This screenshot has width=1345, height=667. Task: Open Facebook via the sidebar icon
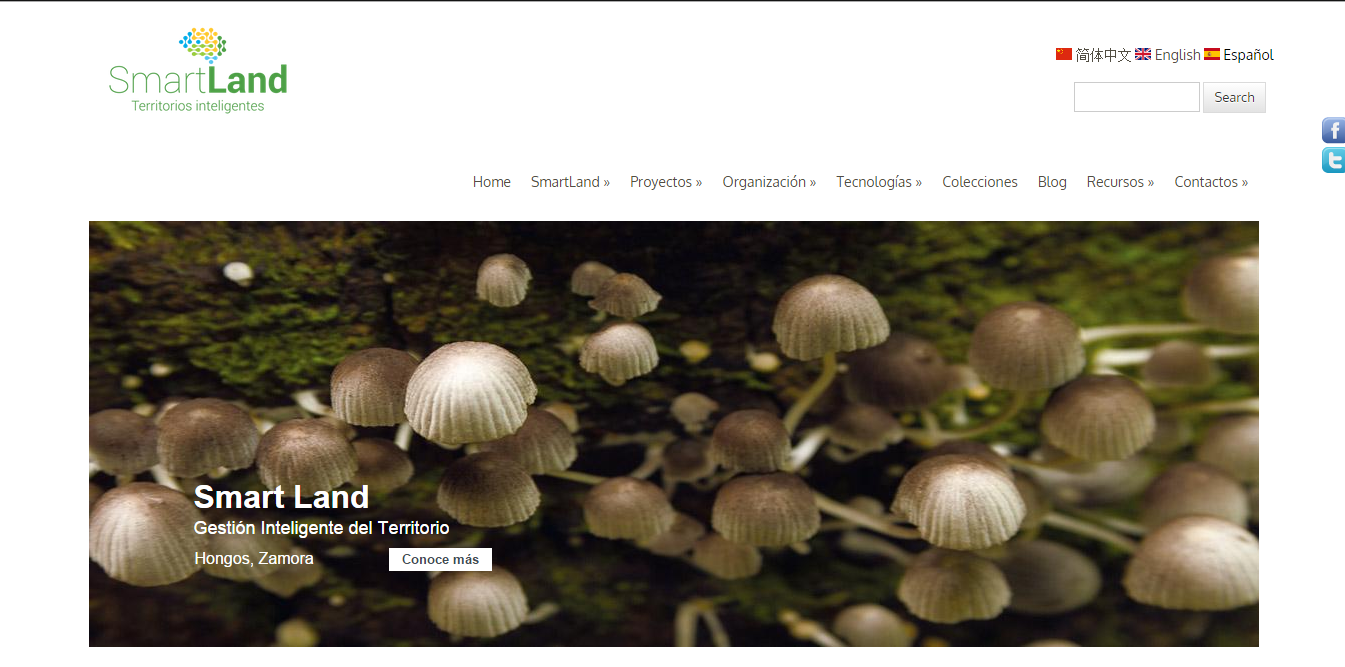click(1332, 130)
